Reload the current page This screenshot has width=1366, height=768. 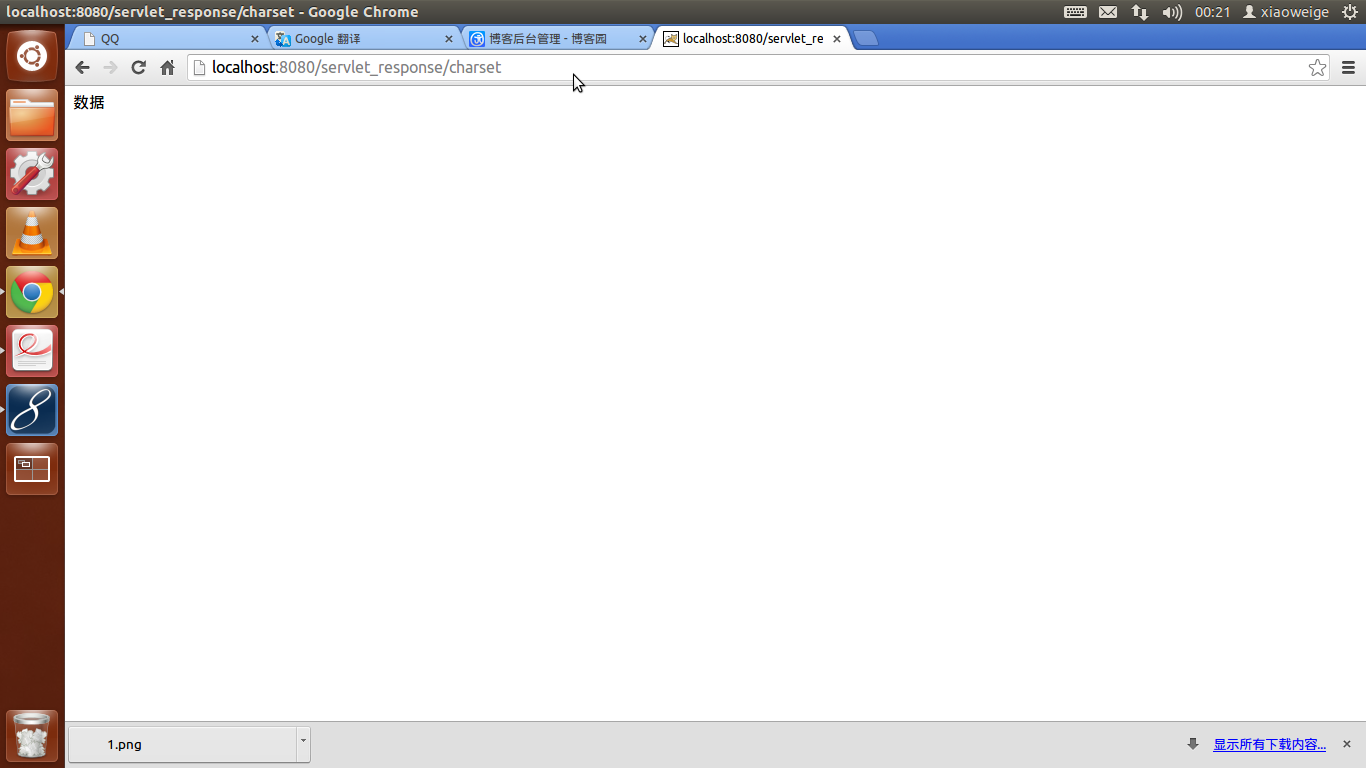(139, 67)
